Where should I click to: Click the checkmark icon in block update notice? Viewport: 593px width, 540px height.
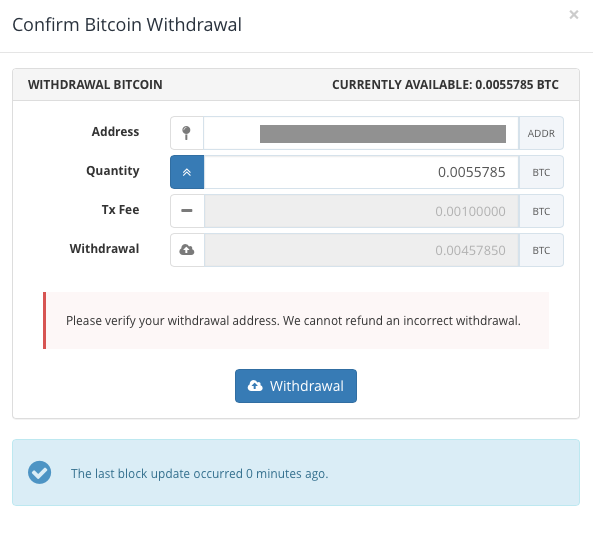point(39,472)
